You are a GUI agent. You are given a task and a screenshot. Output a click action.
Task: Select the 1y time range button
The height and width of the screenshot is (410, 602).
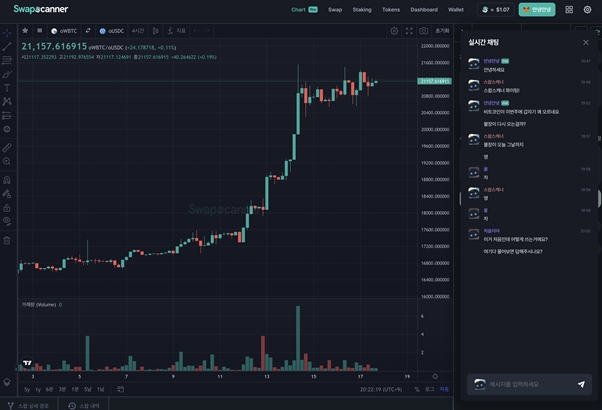click(38, 389)
